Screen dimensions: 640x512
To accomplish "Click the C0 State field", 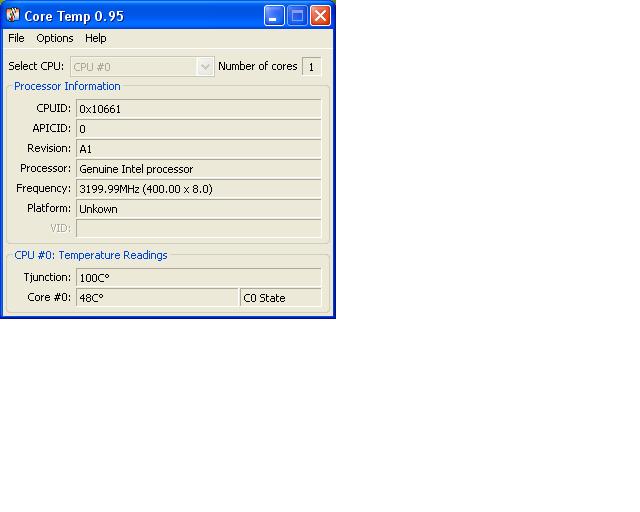I will point(281,298).
